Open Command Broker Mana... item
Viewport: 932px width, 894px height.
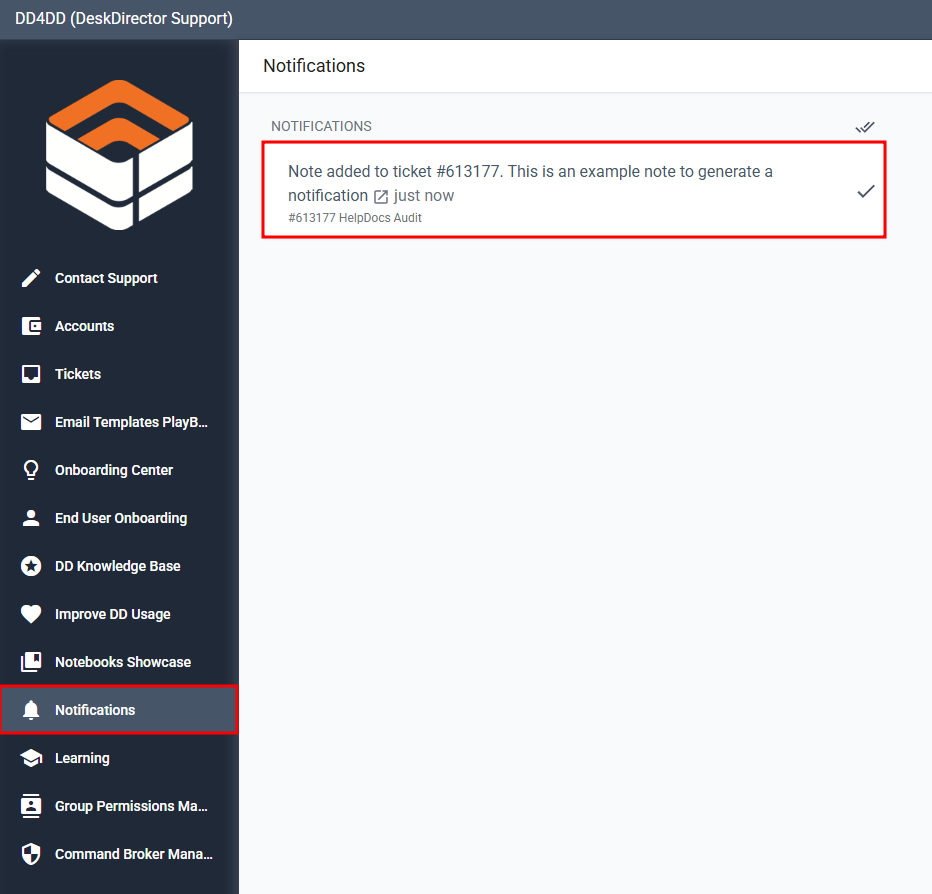coord(119,854)
